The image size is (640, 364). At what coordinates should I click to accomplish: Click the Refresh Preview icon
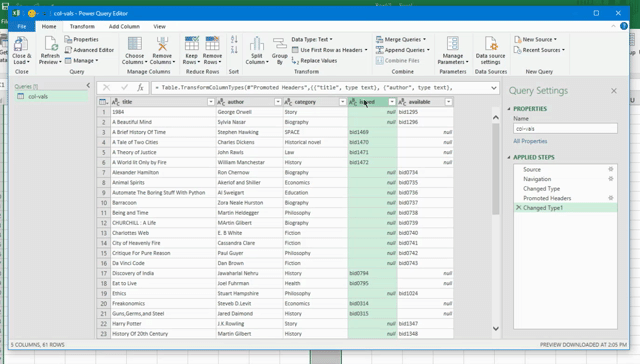coord(50,50)
